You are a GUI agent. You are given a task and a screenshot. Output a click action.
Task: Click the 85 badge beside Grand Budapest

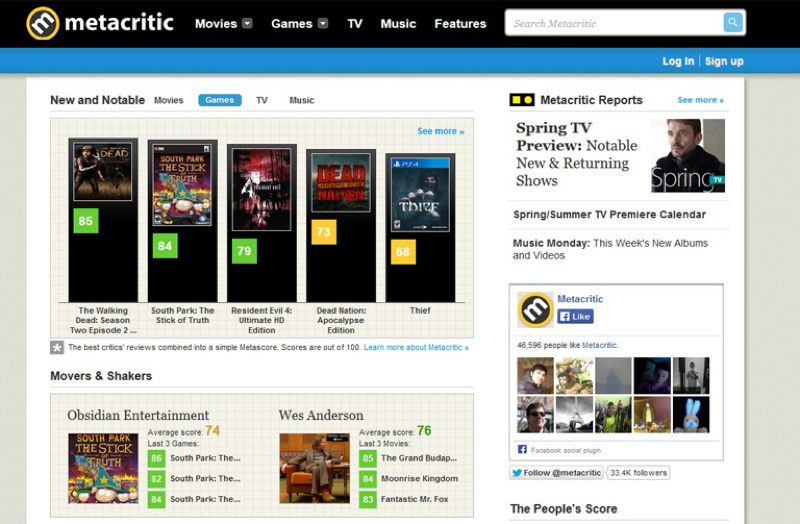[x=367, y=458]
